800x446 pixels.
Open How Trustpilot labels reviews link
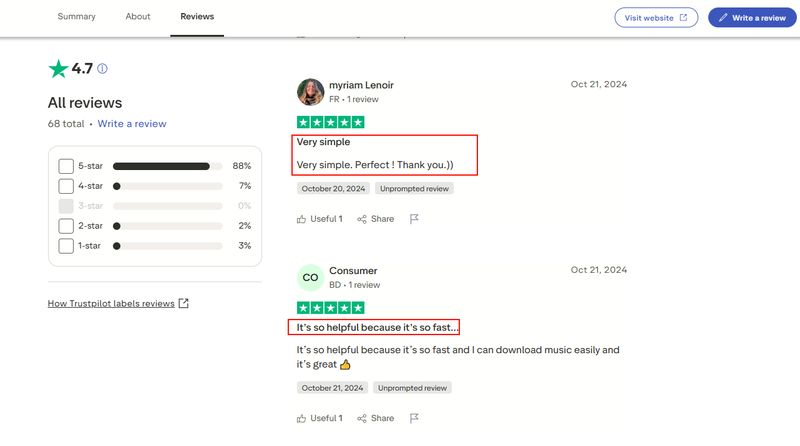pos(111,303)
